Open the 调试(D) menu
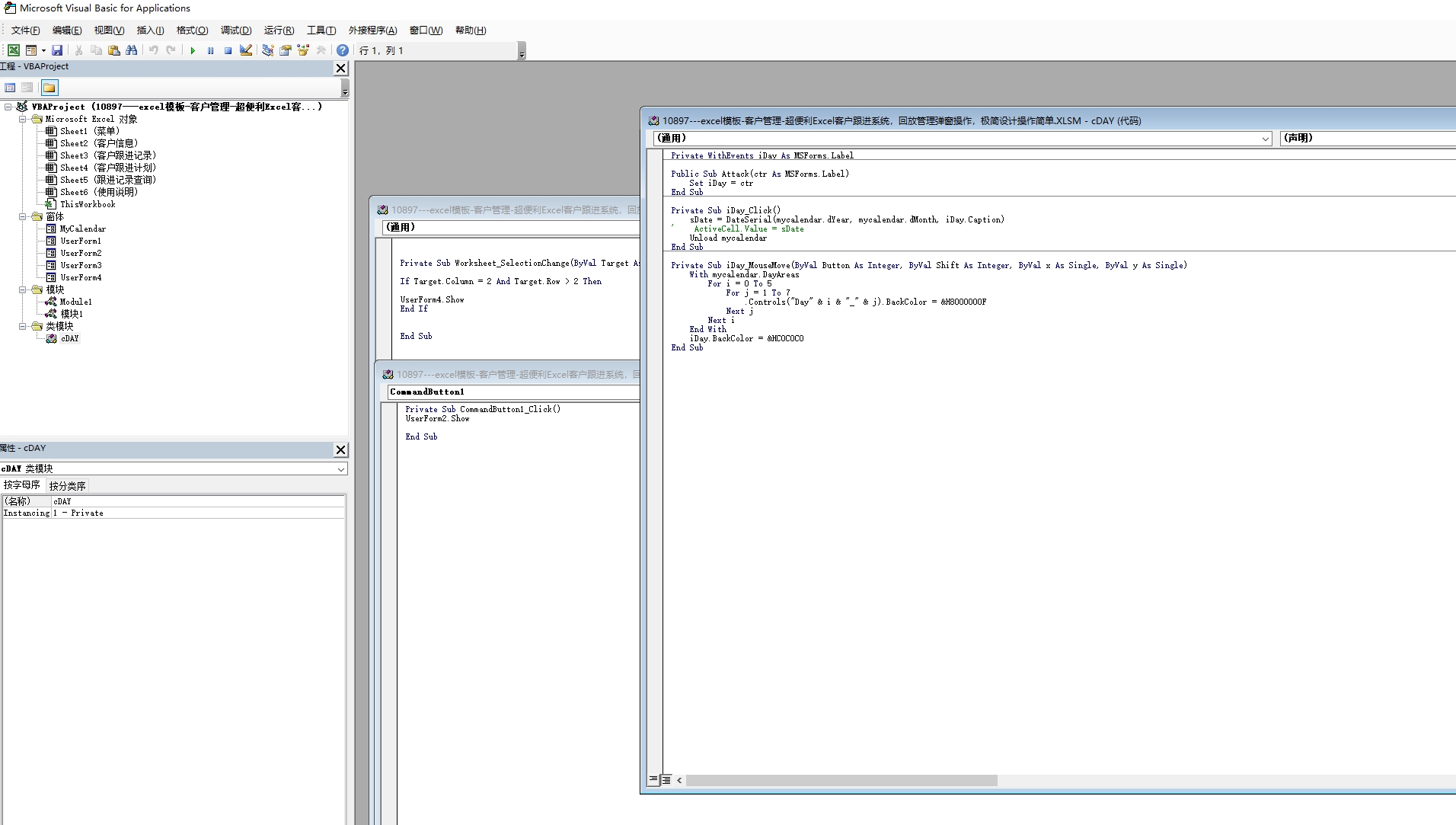 click(x=236, y=30)
